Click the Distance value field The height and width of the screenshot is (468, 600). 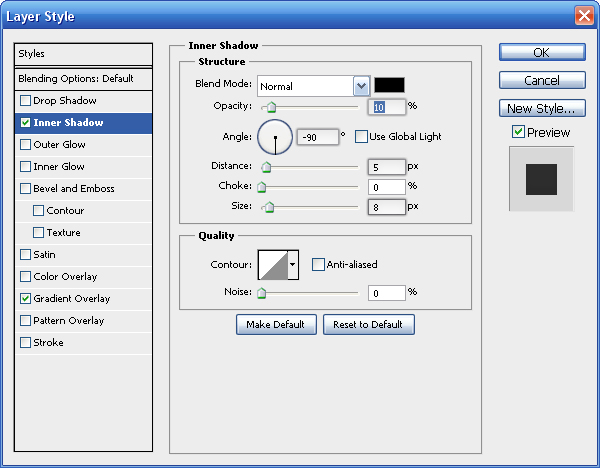pos(386,167)
